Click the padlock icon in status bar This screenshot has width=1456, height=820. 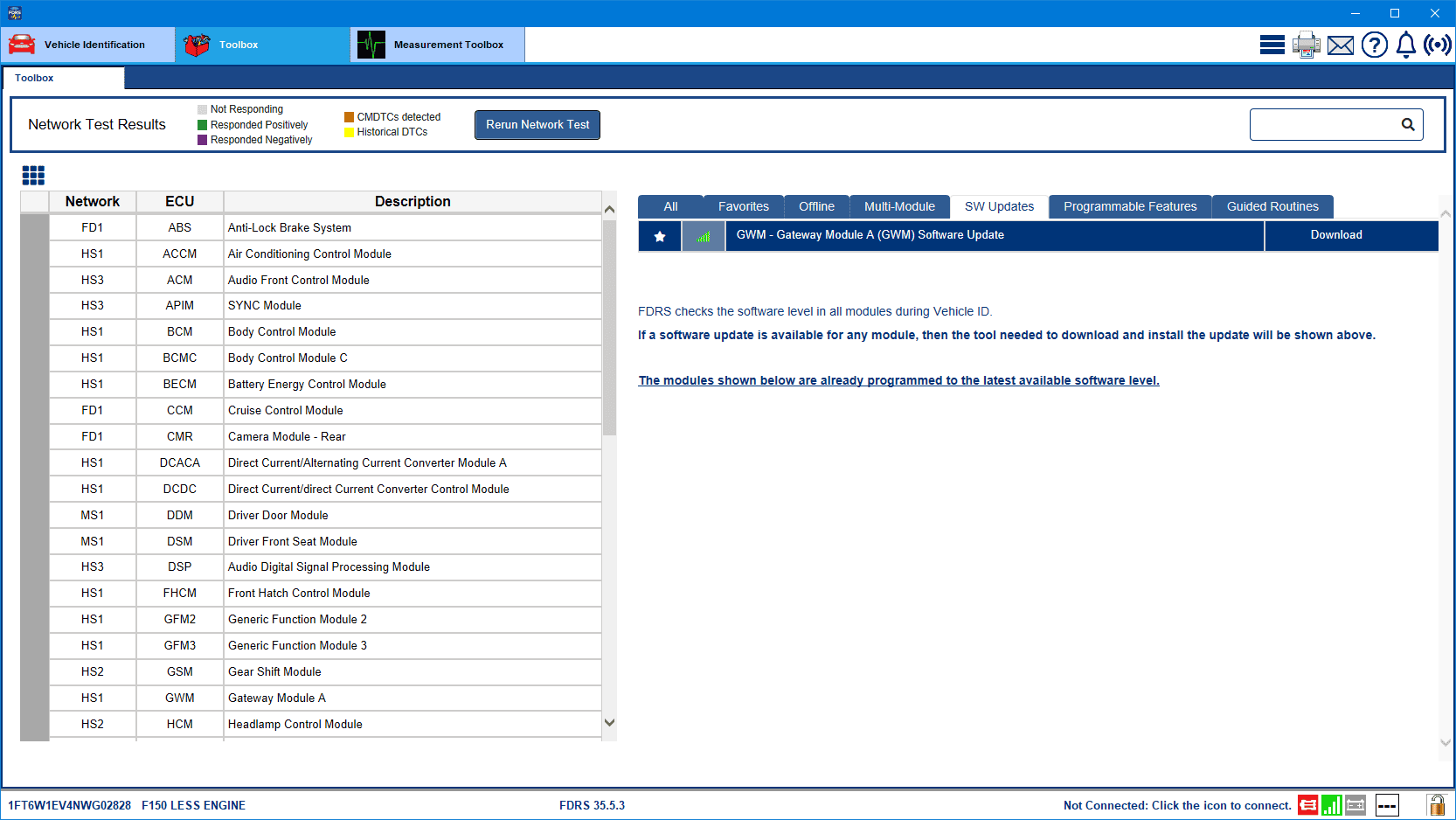(1436, 805)
